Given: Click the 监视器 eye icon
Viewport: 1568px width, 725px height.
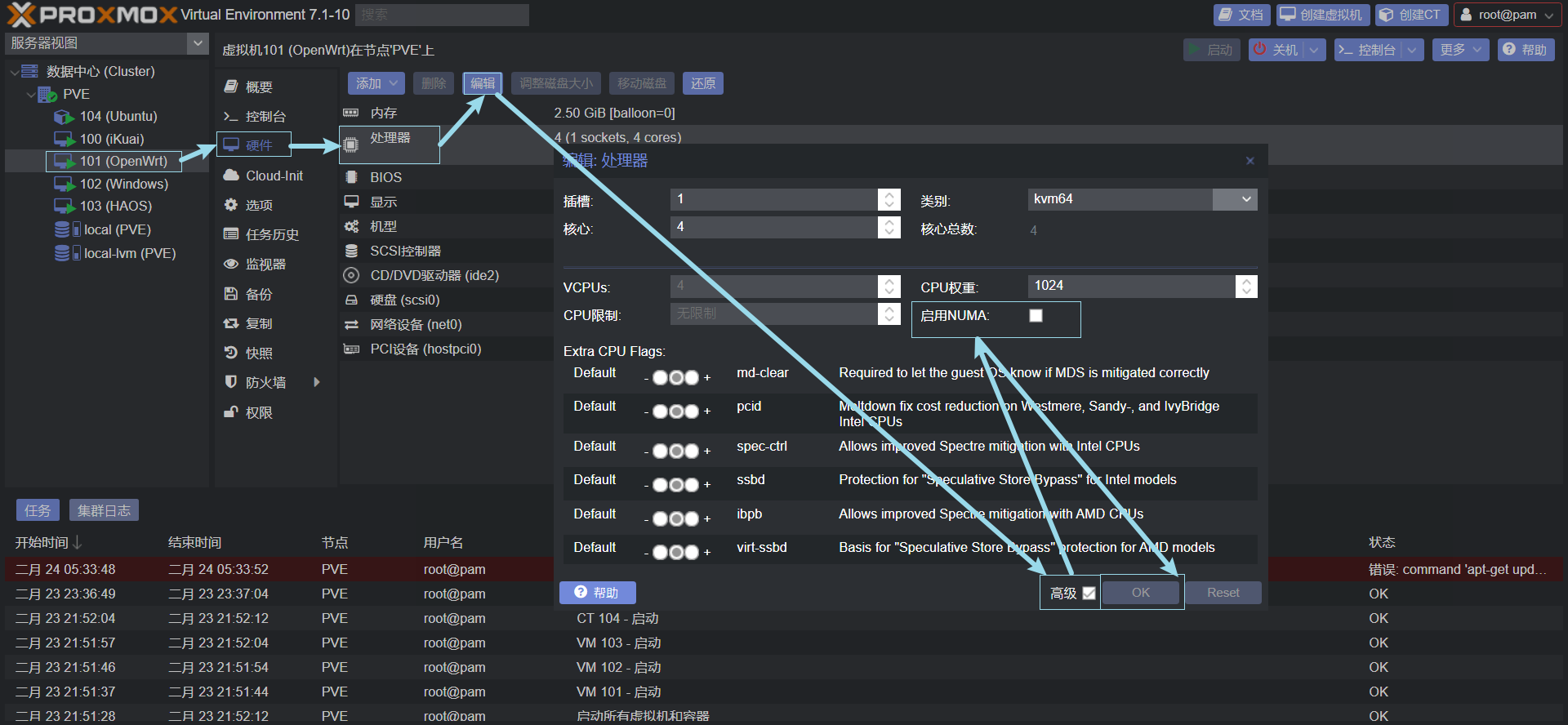Looking at the screenshot, I should [231, 264].
